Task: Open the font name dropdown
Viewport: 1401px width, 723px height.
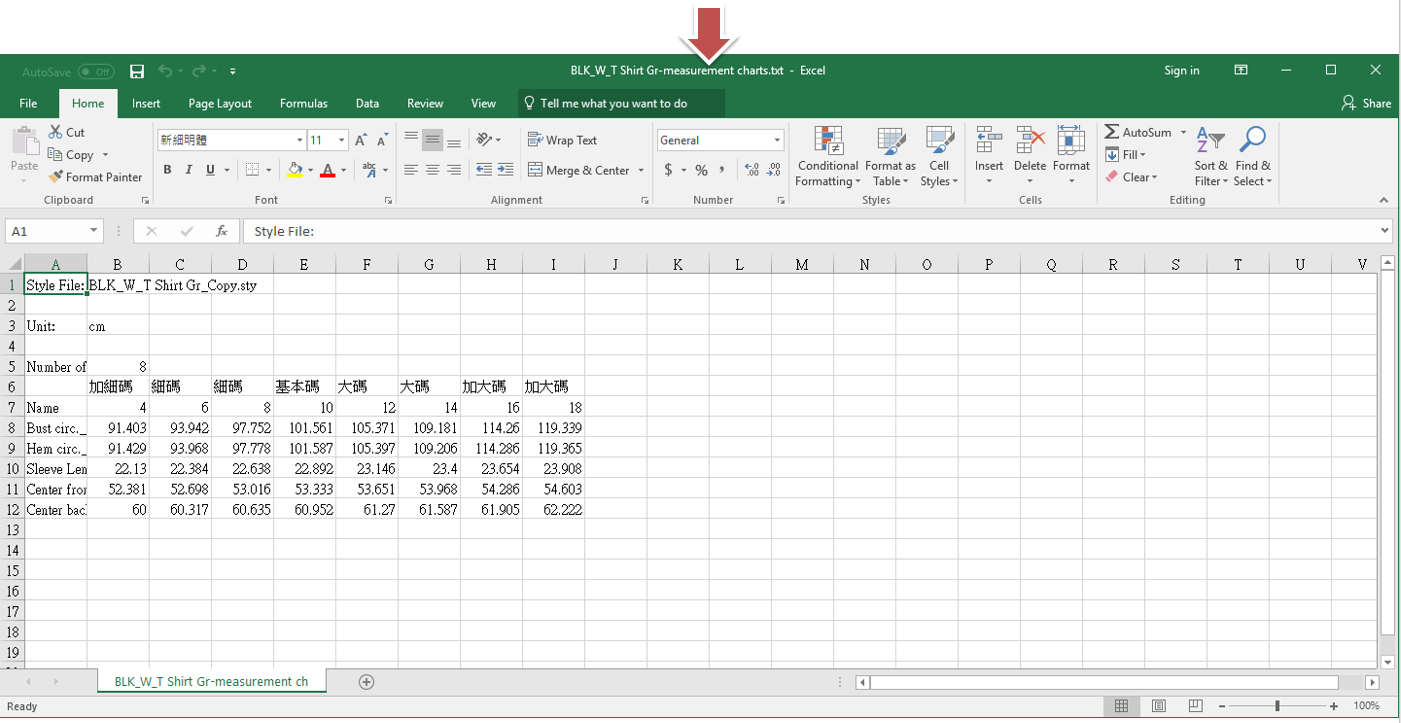Action: coord(299,140)
